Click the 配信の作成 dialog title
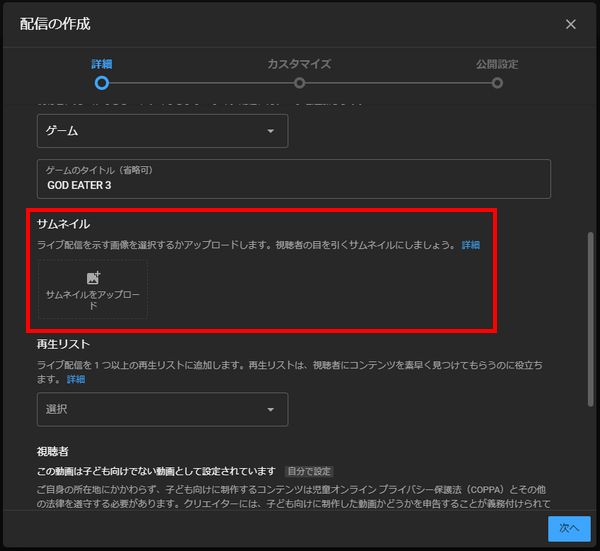Screen dimensions: 600x551 (55, 24)
